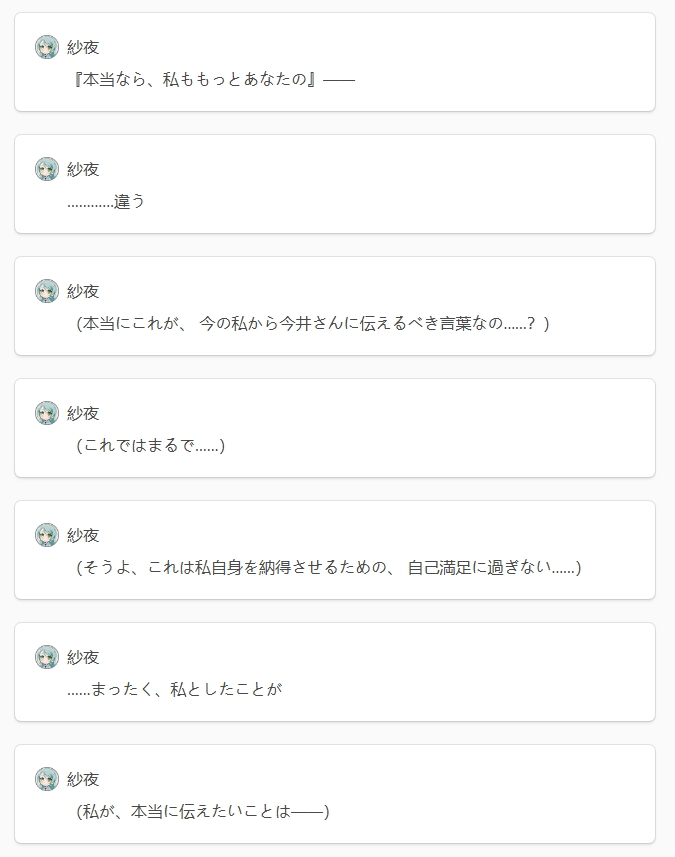Click the name 紗夜 above the 自己満足 line
675x857 pixels.
83,535
